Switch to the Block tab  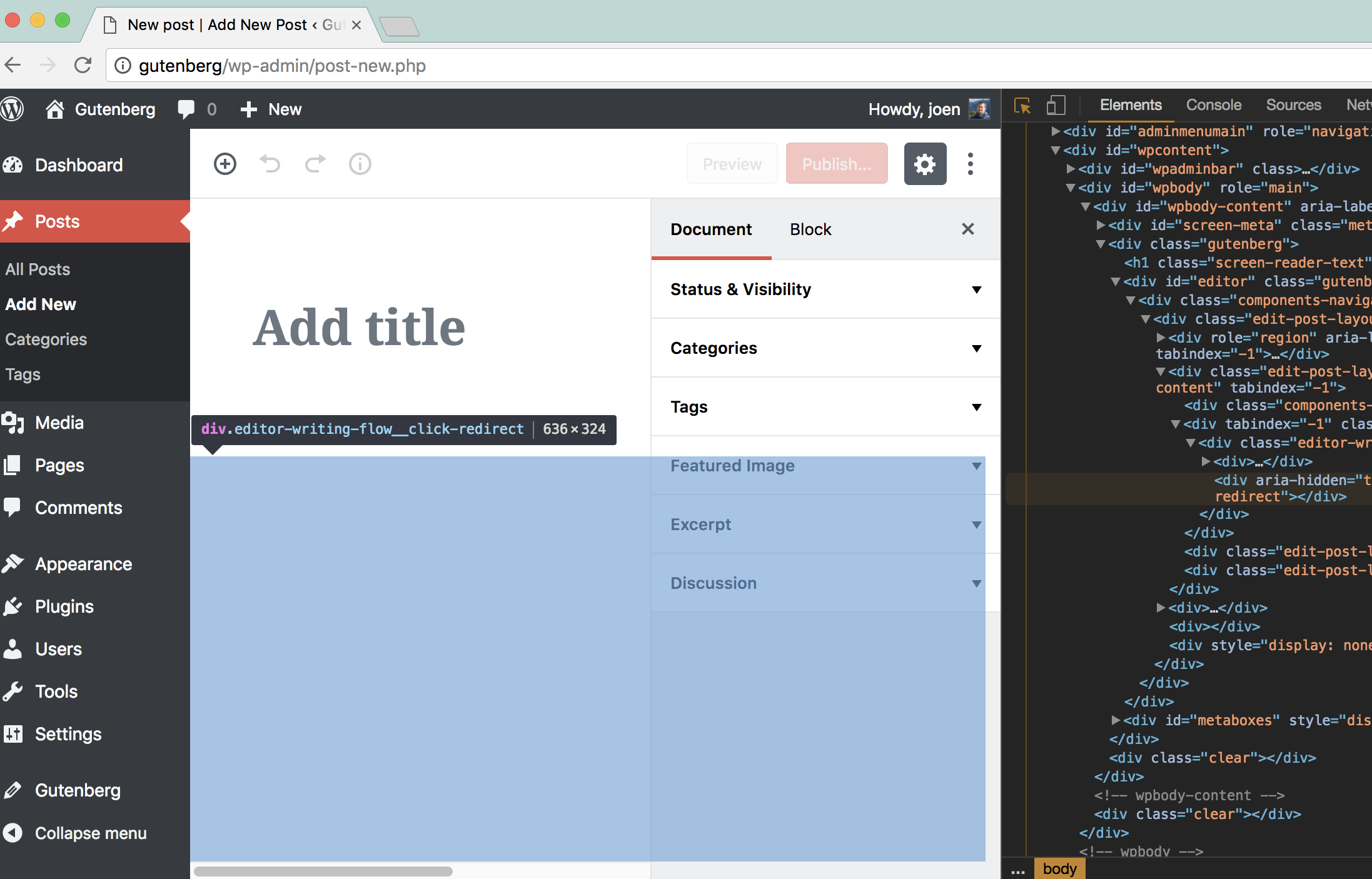coord(810,229)
